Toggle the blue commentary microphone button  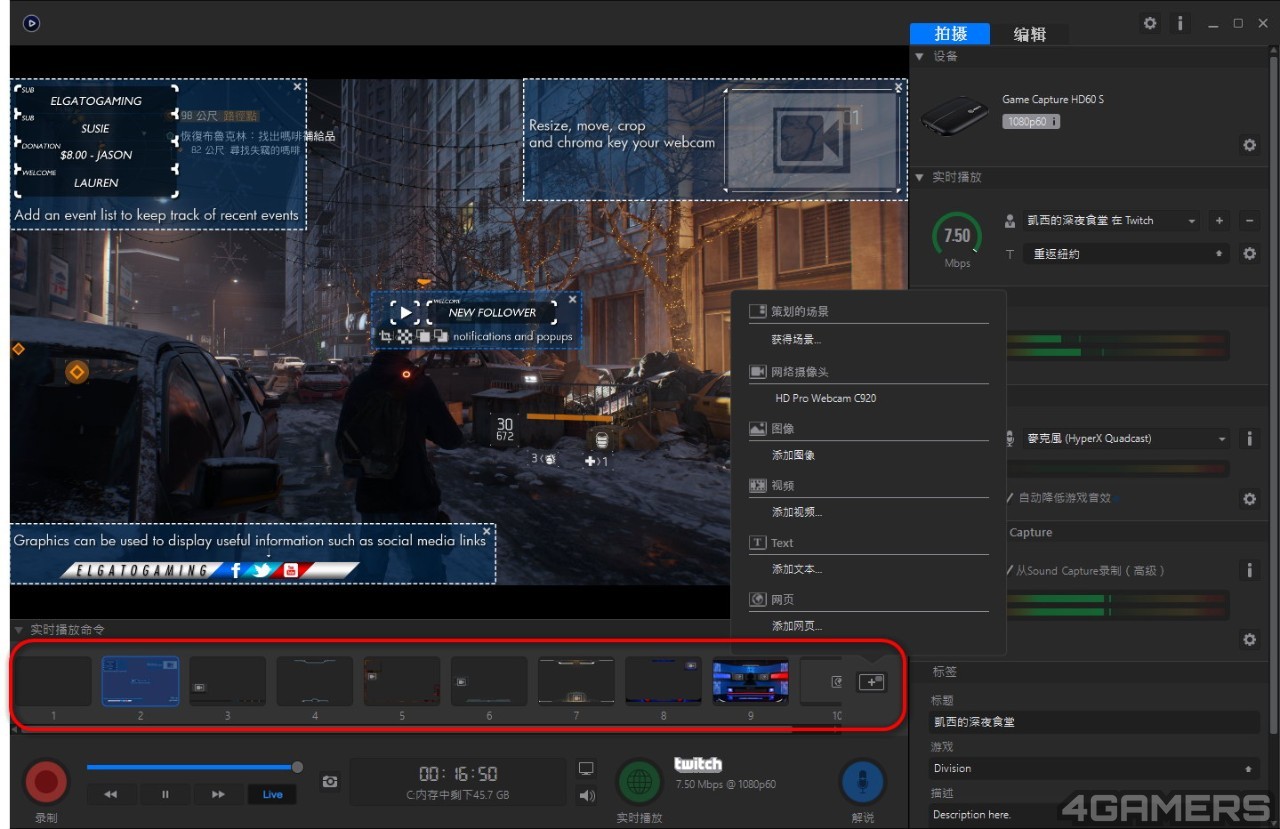coord(862,781)
